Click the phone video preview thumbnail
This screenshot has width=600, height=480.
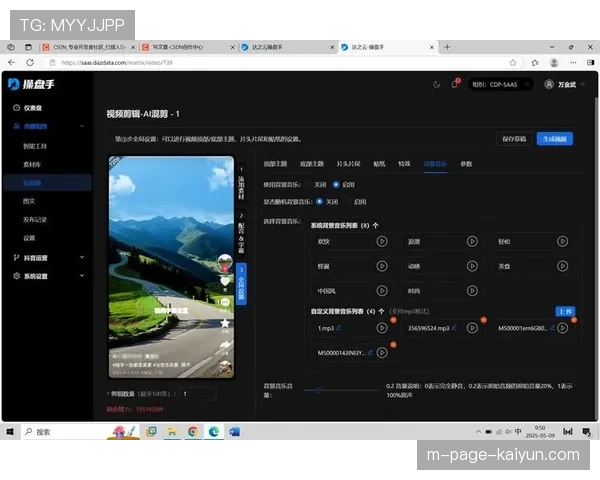[171, 267]
